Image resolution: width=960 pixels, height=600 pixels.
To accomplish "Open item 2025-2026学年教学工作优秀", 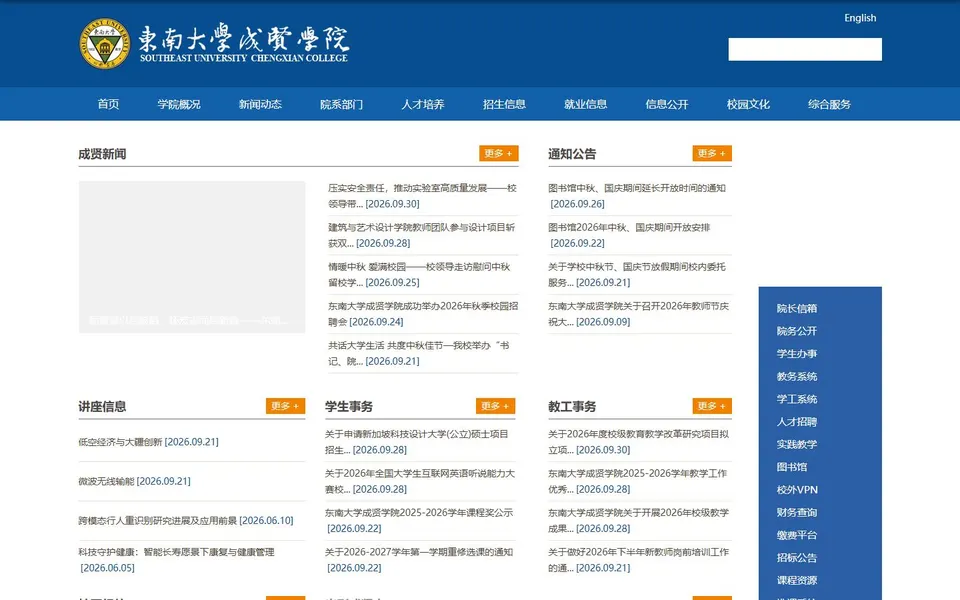I will (x=637, y=481).
